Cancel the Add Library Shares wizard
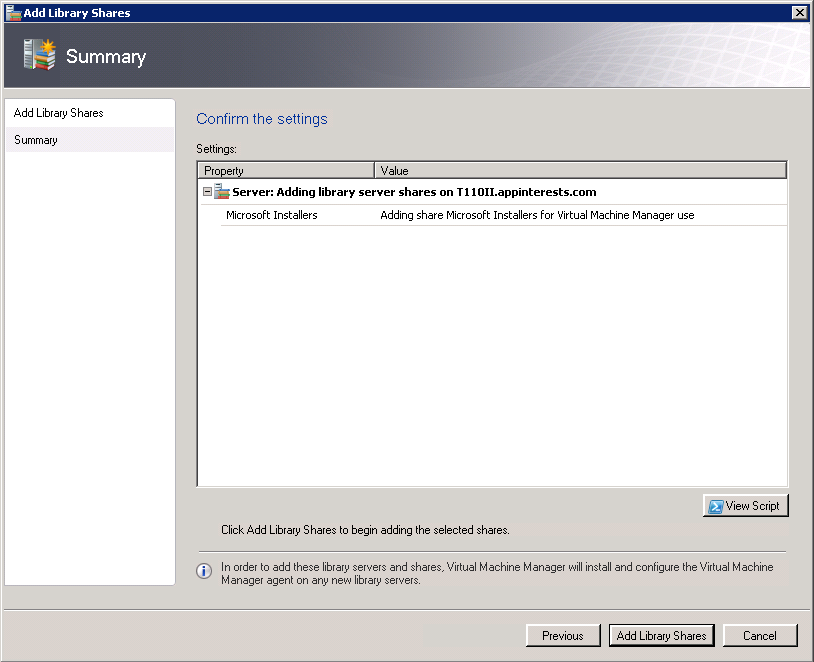 tap(759, 635)
